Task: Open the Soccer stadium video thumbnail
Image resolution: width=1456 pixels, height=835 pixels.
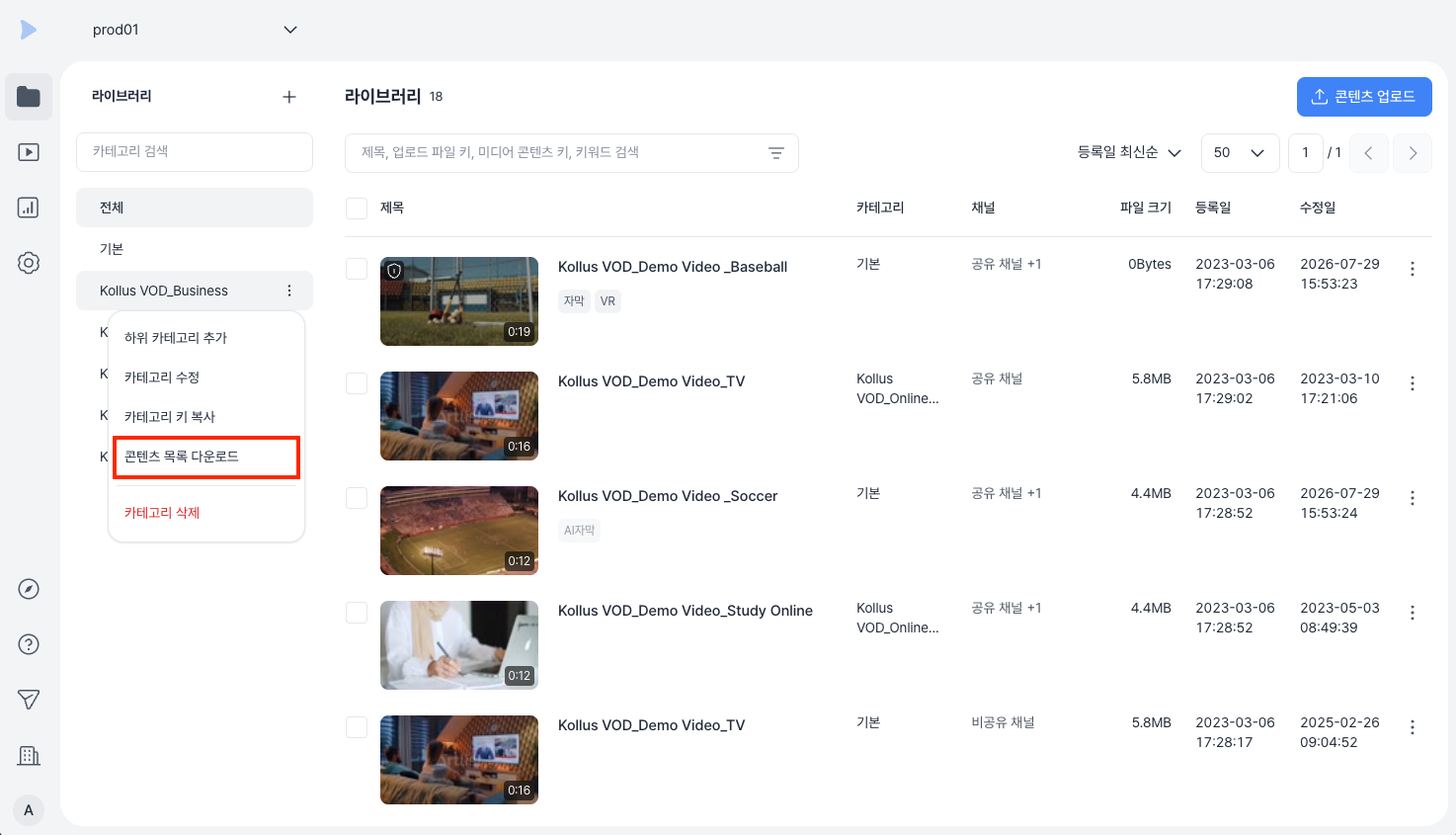Action: [x=459, y=531]
